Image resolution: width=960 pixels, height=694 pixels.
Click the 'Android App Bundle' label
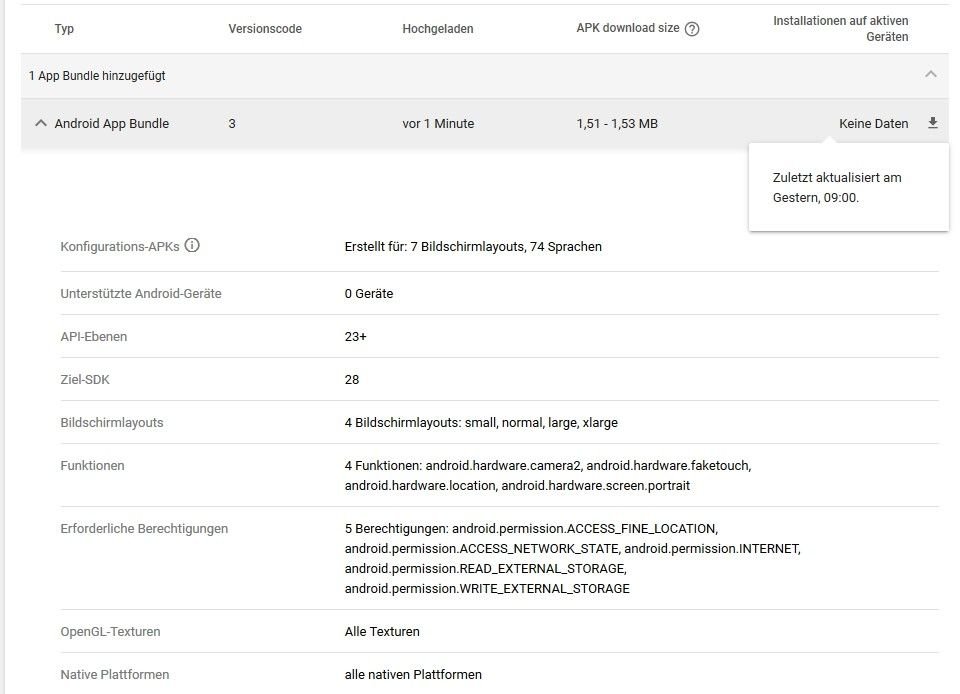(111, 124)
